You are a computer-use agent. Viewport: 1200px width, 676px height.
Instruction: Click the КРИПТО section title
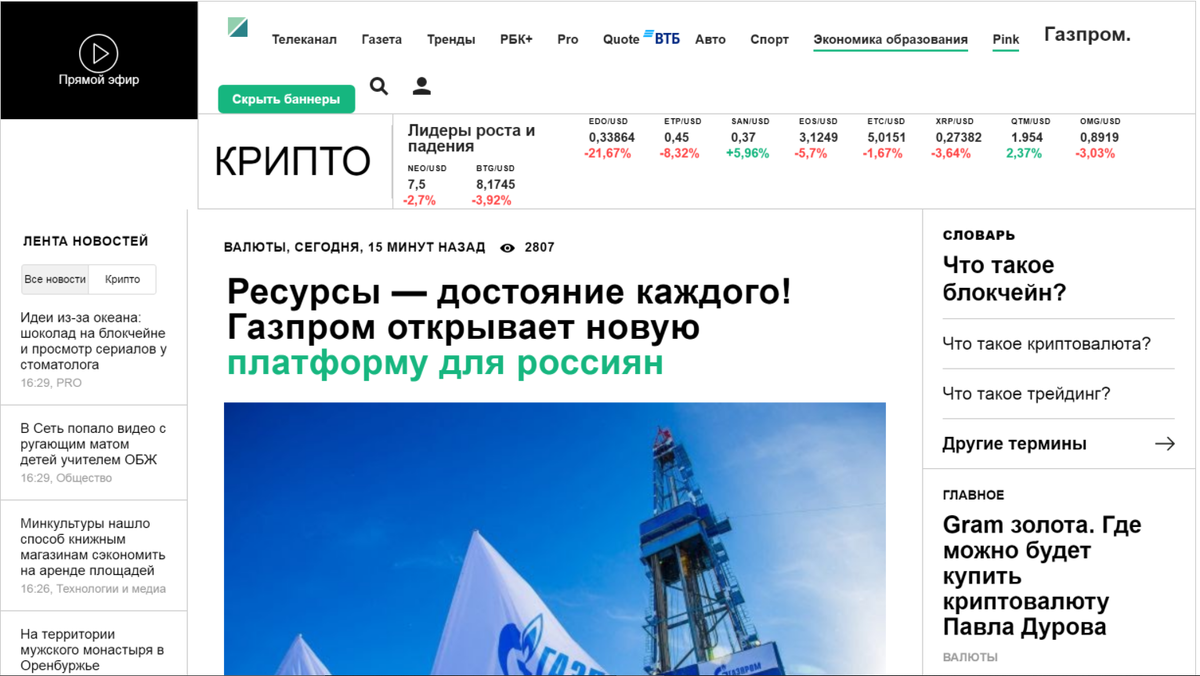[292, 162]
